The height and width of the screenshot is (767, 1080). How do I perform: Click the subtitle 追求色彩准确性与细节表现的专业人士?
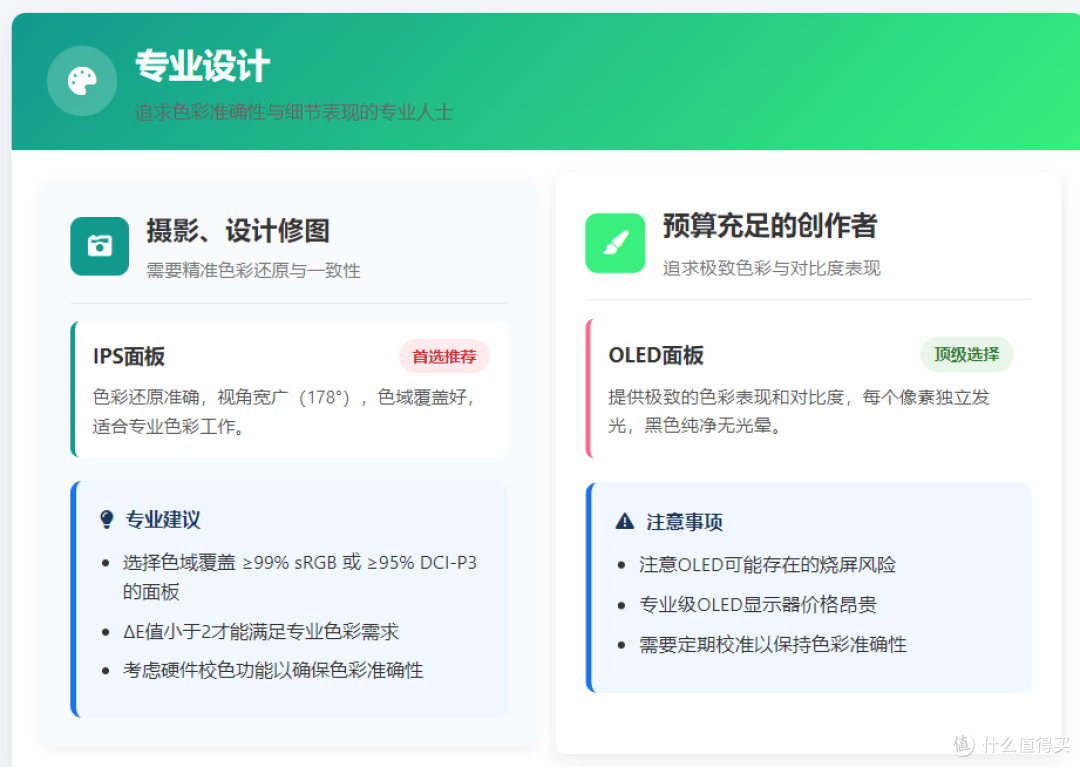(293, 112)
